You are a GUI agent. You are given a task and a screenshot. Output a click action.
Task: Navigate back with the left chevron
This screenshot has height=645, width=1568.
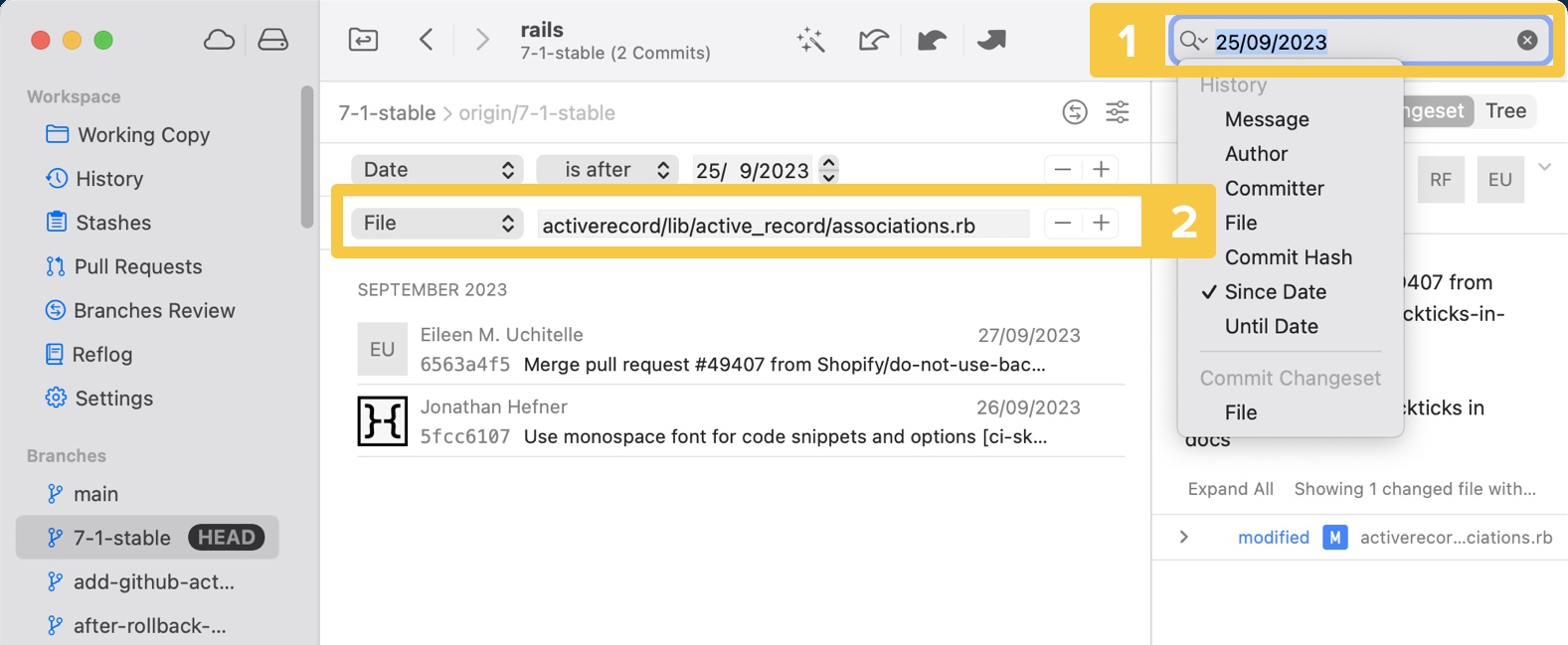click(427, 40)
